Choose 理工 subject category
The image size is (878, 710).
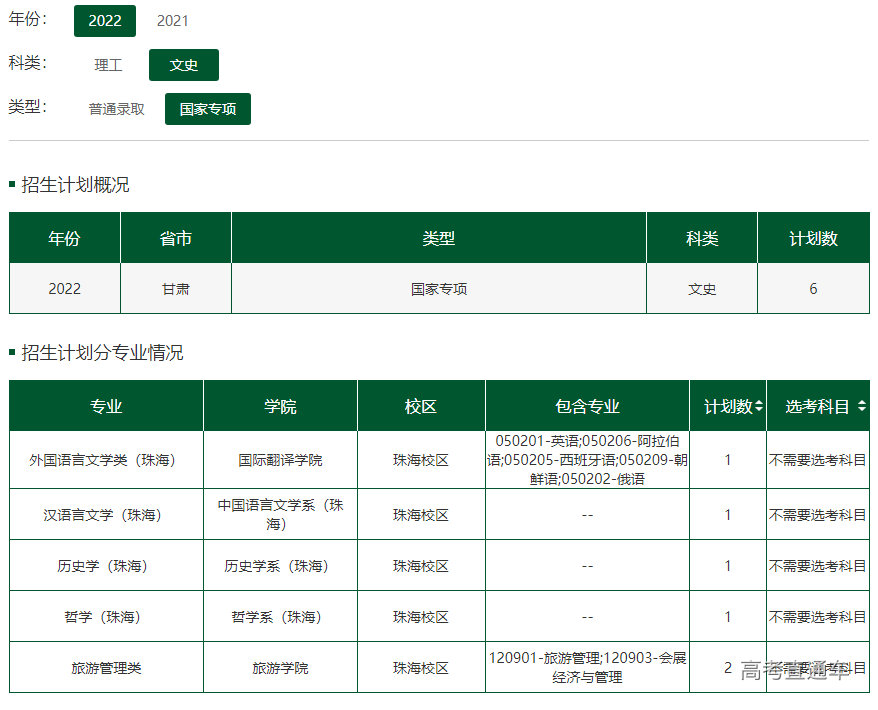(x=108, y=65)
